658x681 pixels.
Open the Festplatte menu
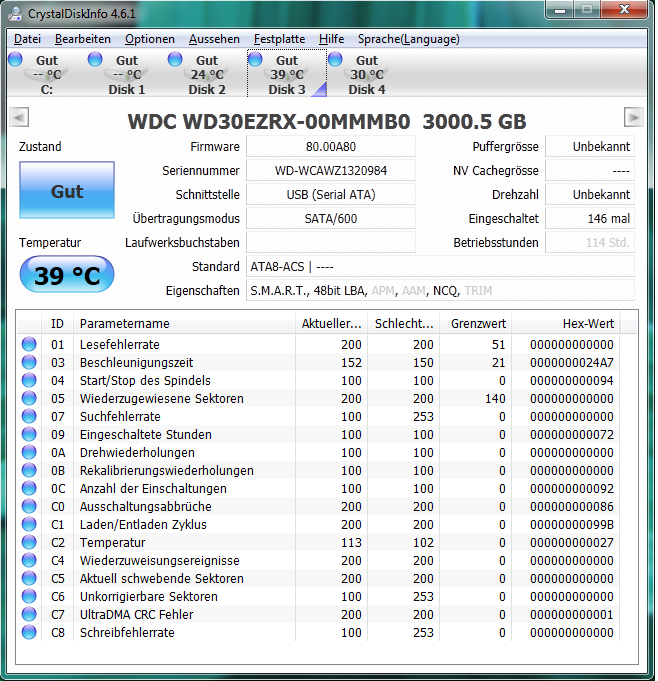[x=279, y=39]
